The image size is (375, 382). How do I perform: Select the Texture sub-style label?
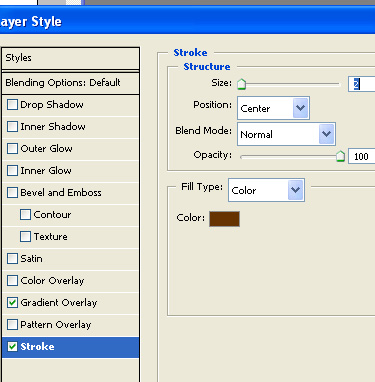click(x=50, y=237)
